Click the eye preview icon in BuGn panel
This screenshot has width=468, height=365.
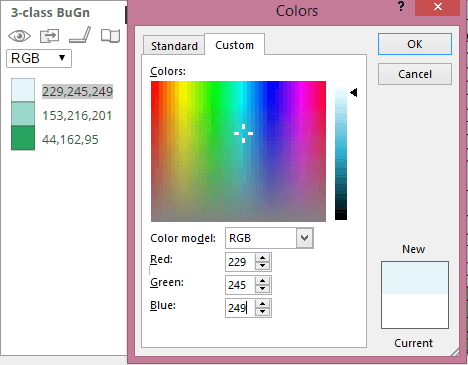19,36
